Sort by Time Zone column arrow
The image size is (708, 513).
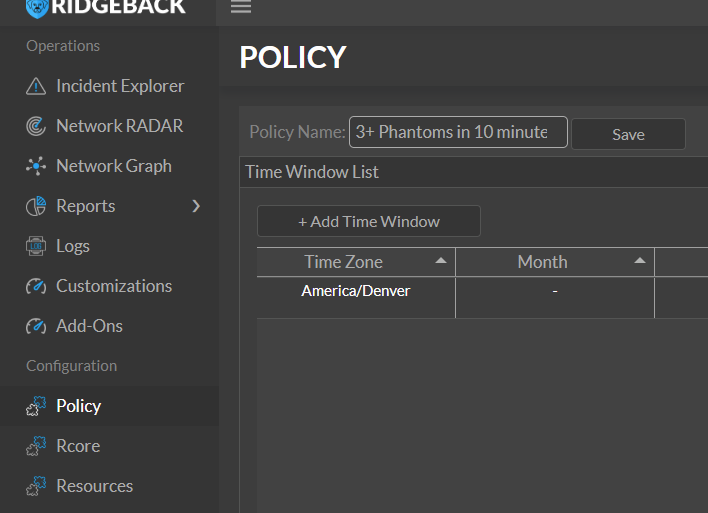tap(441, 261)
